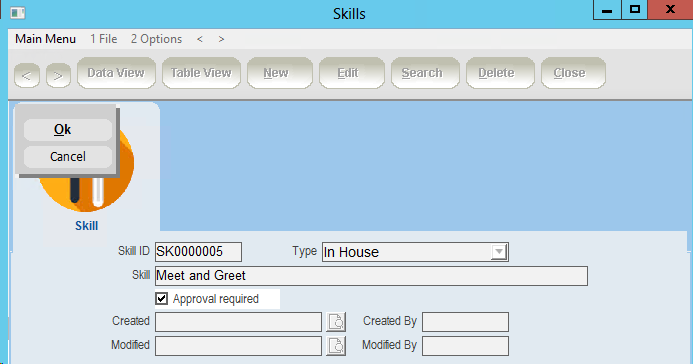Click the next record arrow toolbar button

click(58, 76)
